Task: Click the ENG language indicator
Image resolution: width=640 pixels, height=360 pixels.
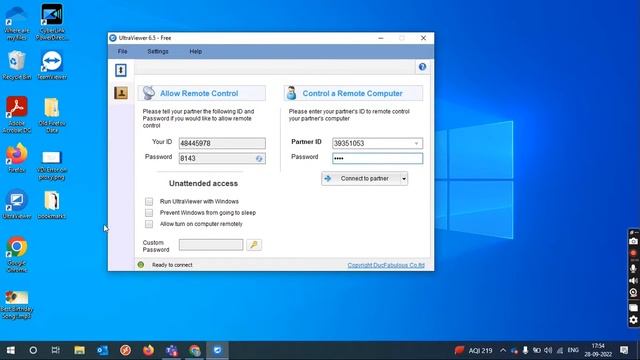Action: coord(573,350)
